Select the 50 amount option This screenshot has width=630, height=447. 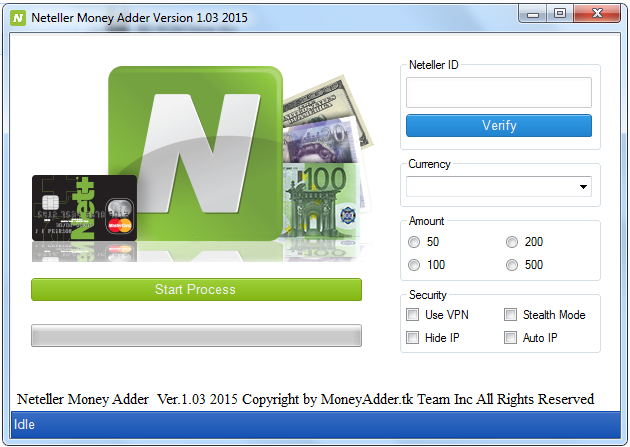tap(414, 242)
